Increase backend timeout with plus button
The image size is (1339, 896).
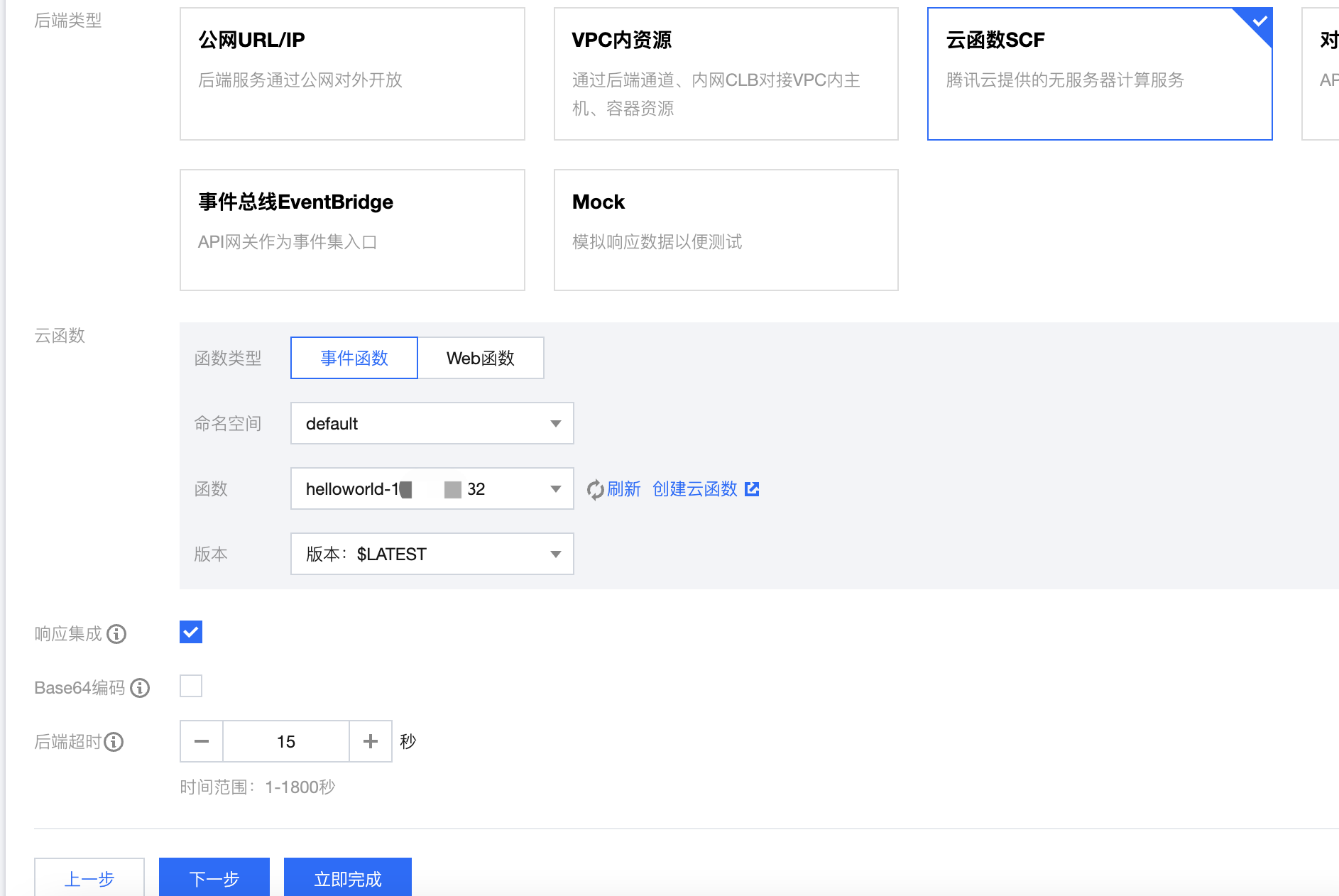click(x=371, y=741)
